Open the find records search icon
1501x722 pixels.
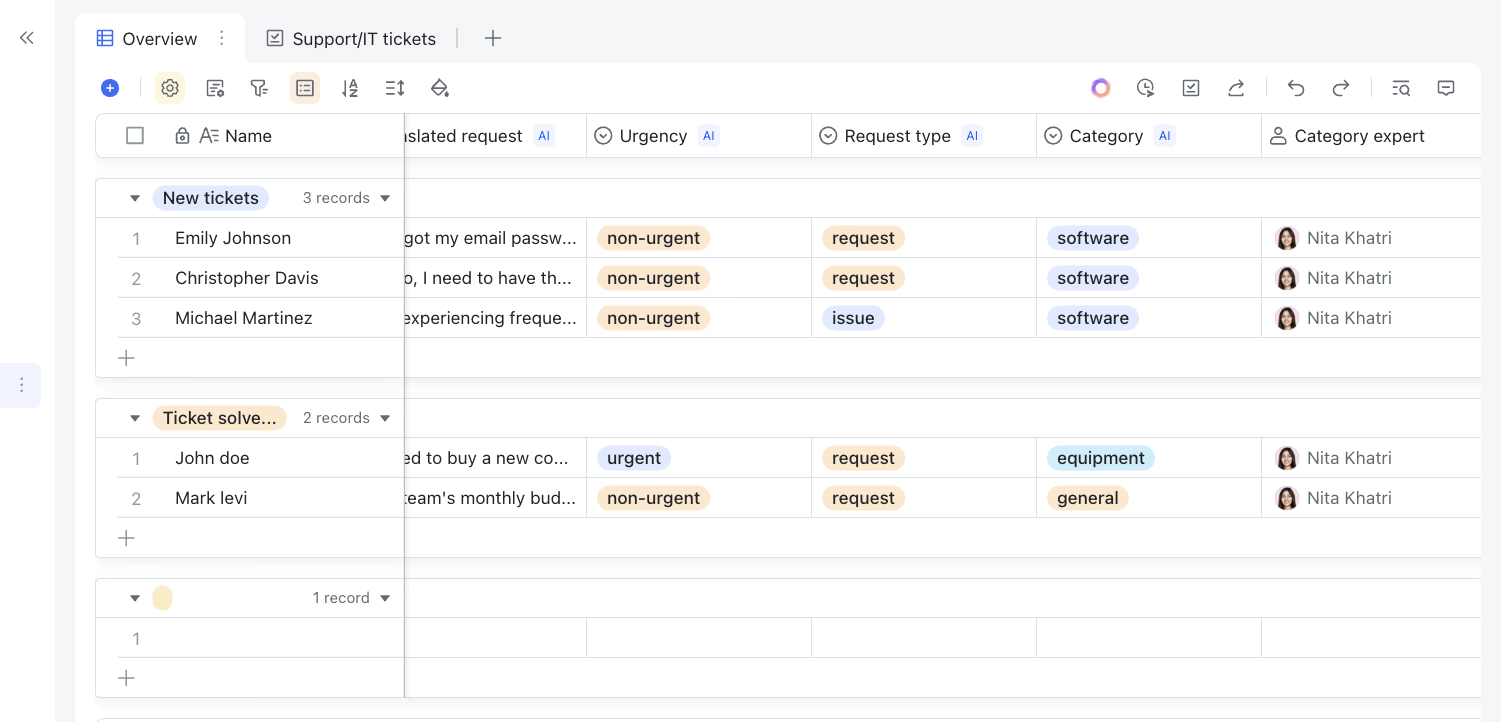(x=1401, y=88)
